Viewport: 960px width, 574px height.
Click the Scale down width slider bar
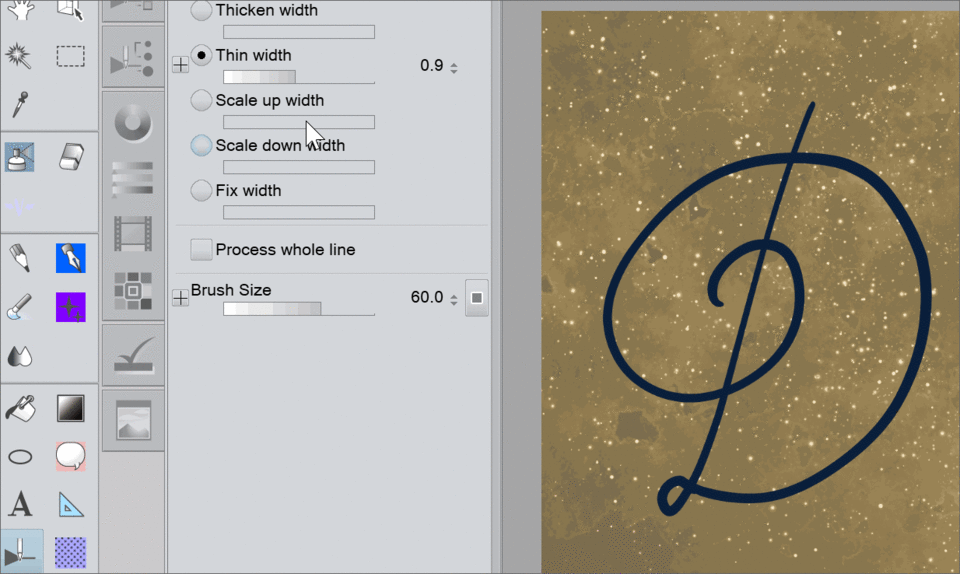(299, 167)
